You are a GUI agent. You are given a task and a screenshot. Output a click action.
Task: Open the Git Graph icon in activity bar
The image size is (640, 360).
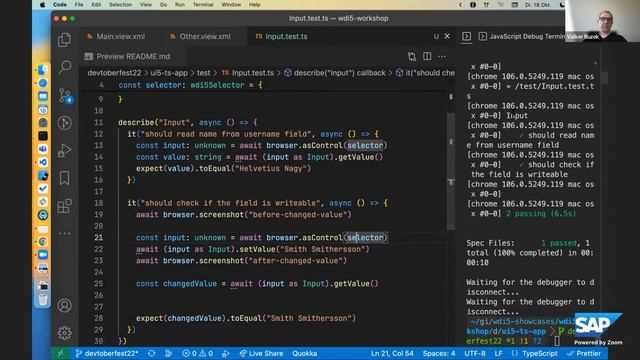[x=64, y=123]
